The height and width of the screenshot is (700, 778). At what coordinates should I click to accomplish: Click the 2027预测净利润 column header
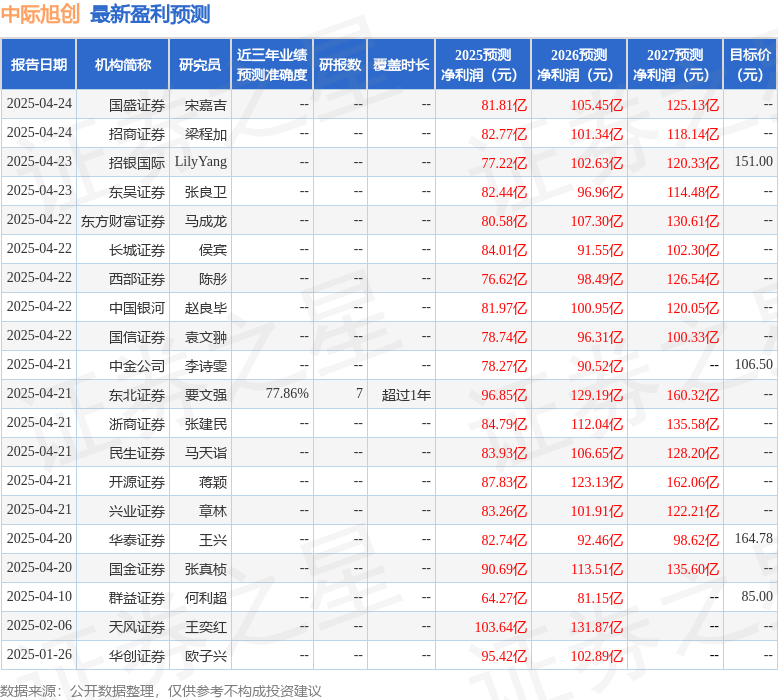click(x=675, y=64)
